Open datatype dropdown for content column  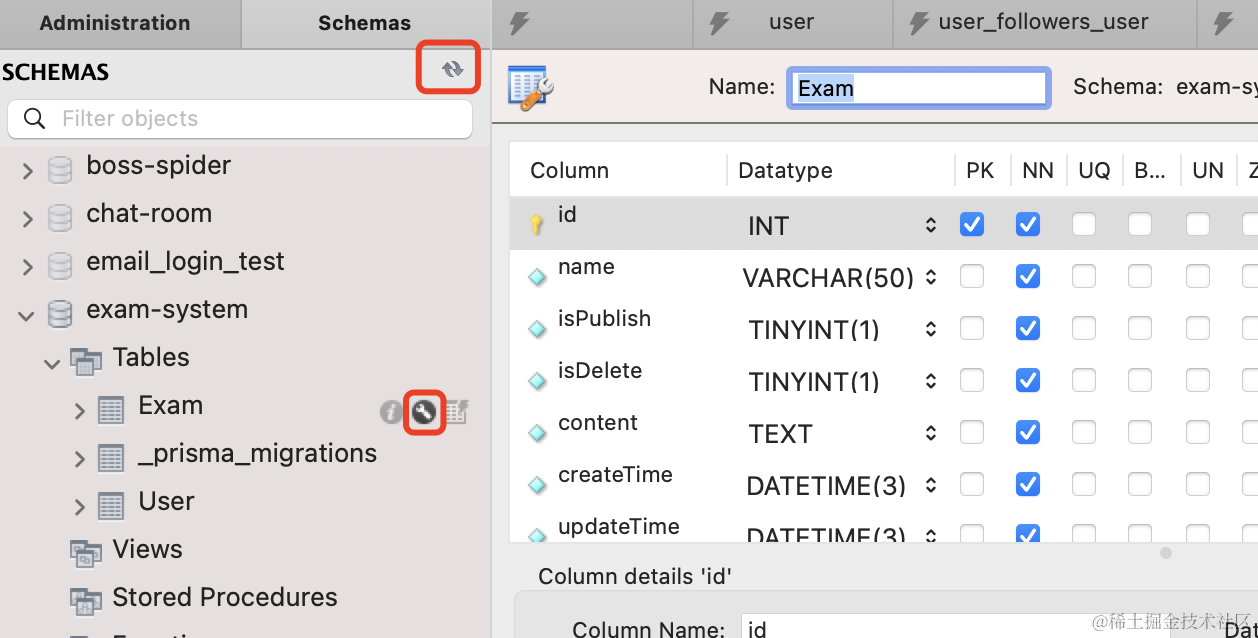(x=931, y=433)
